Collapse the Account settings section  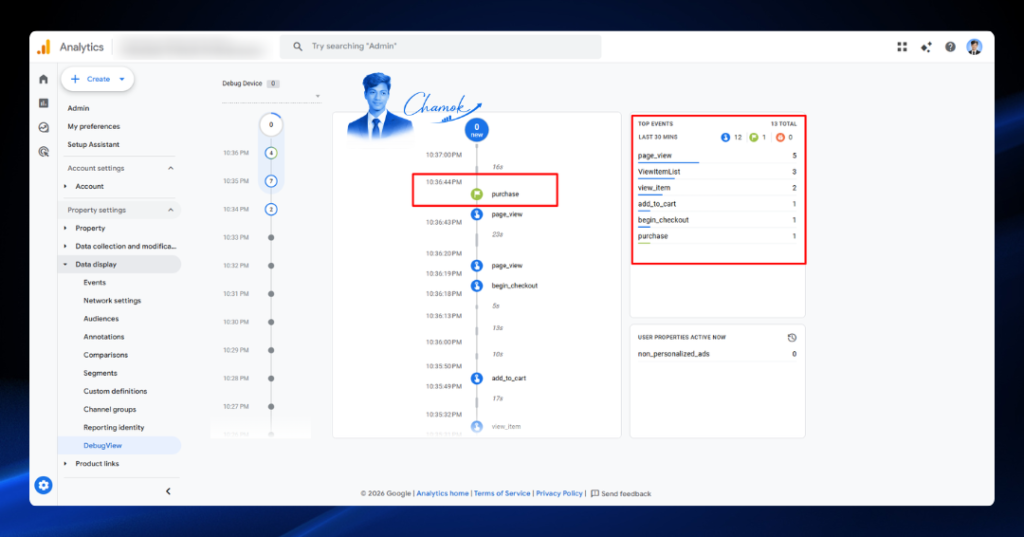tap(170, 169)
